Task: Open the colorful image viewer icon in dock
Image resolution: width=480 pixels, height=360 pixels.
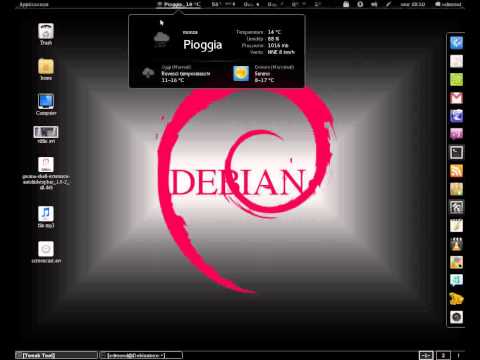Action: pos(456,262)
